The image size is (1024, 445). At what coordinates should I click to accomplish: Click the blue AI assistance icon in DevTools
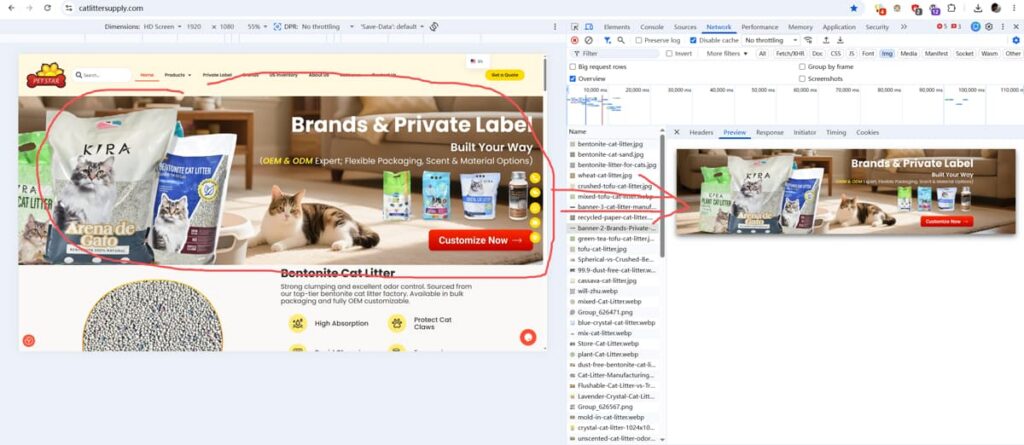pos(975,27)
